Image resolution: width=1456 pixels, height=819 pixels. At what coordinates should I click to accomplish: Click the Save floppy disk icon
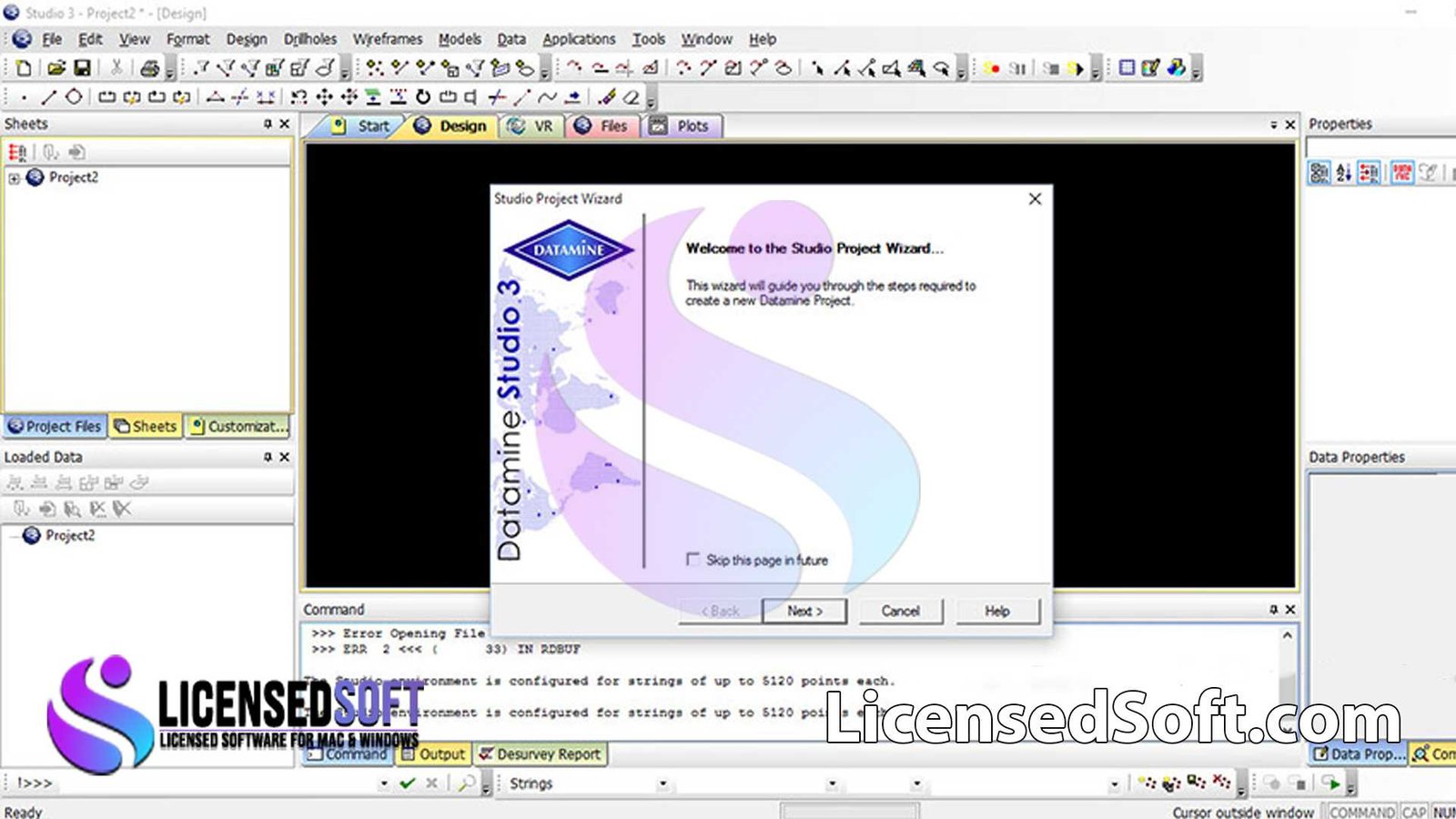point(82,67)
